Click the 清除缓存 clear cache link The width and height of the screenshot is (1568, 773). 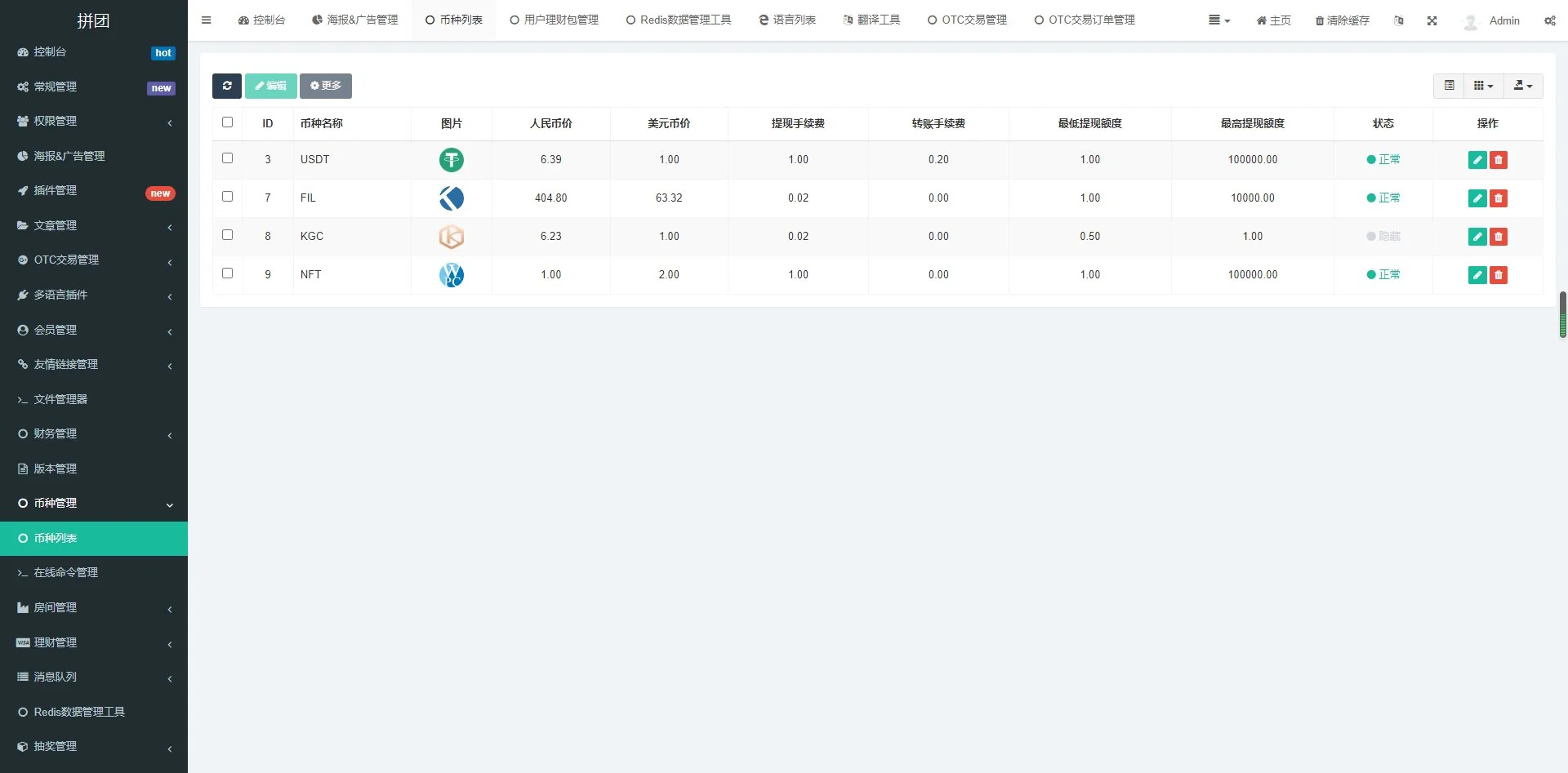(x=1342, y=20)
